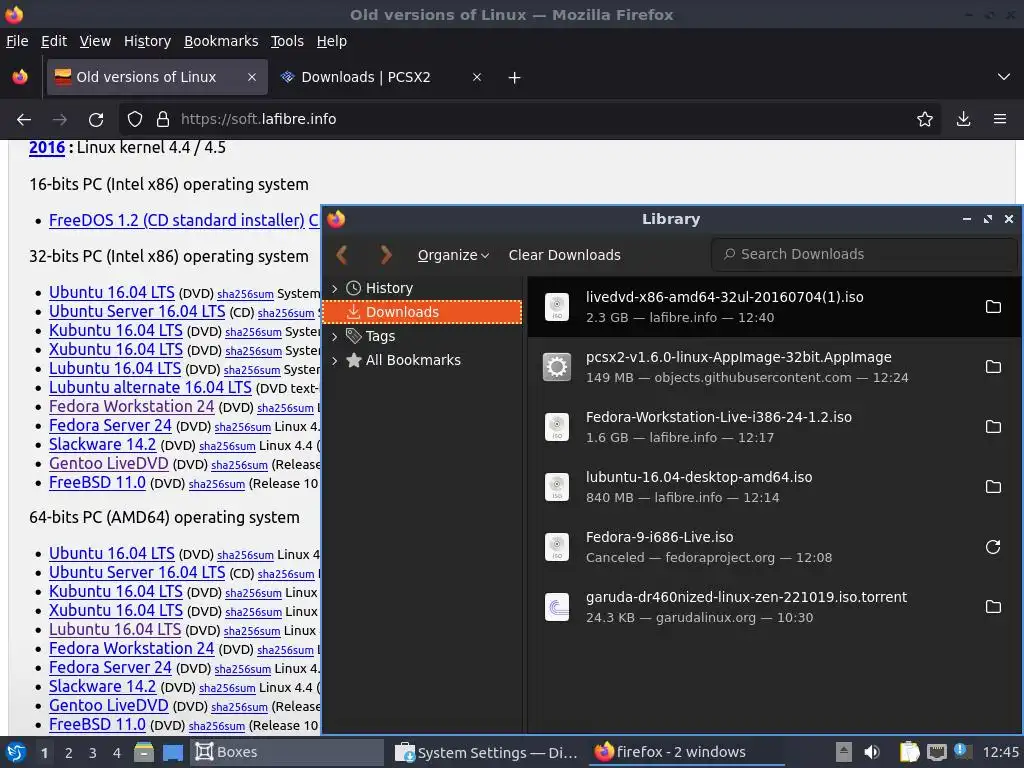Switch to virtual desktop 2

coord(69,753)
